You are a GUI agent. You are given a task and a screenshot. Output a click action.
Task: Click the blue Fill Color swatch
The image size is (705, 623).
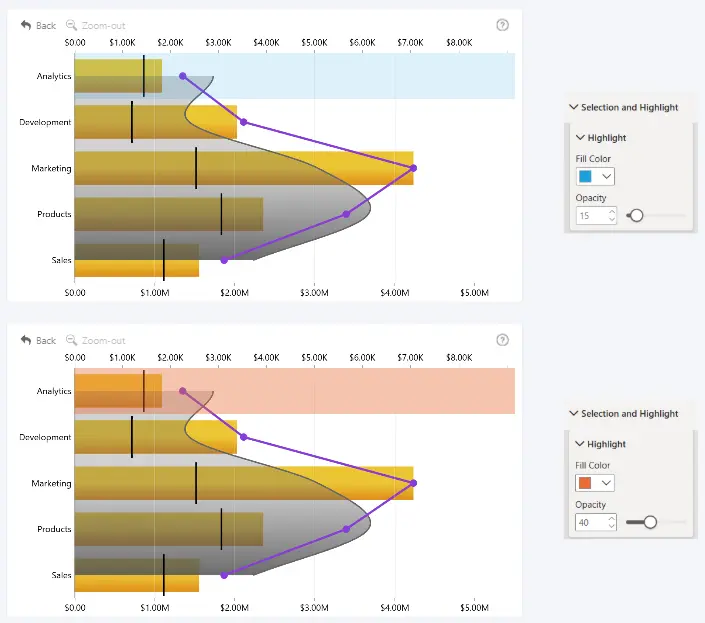click(x=585, y=176)
